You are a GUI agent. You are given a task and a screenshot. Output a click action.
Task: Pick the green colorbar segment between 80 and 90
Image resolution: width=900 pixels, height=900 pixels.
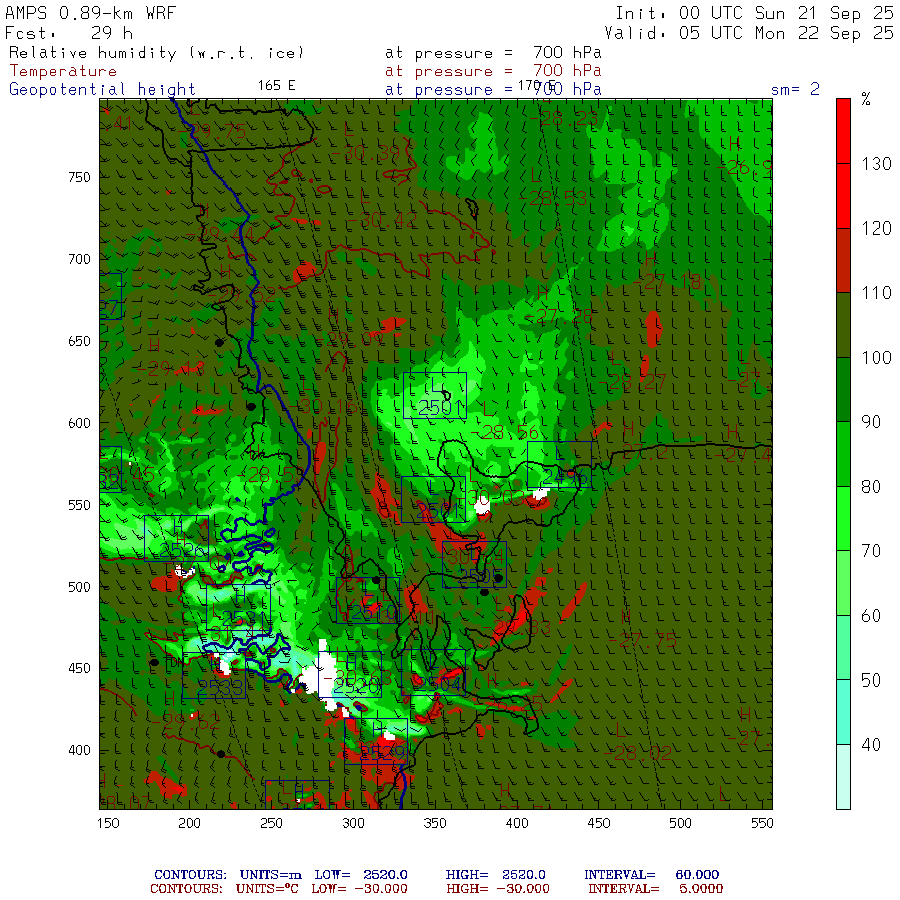pos(843,454)
